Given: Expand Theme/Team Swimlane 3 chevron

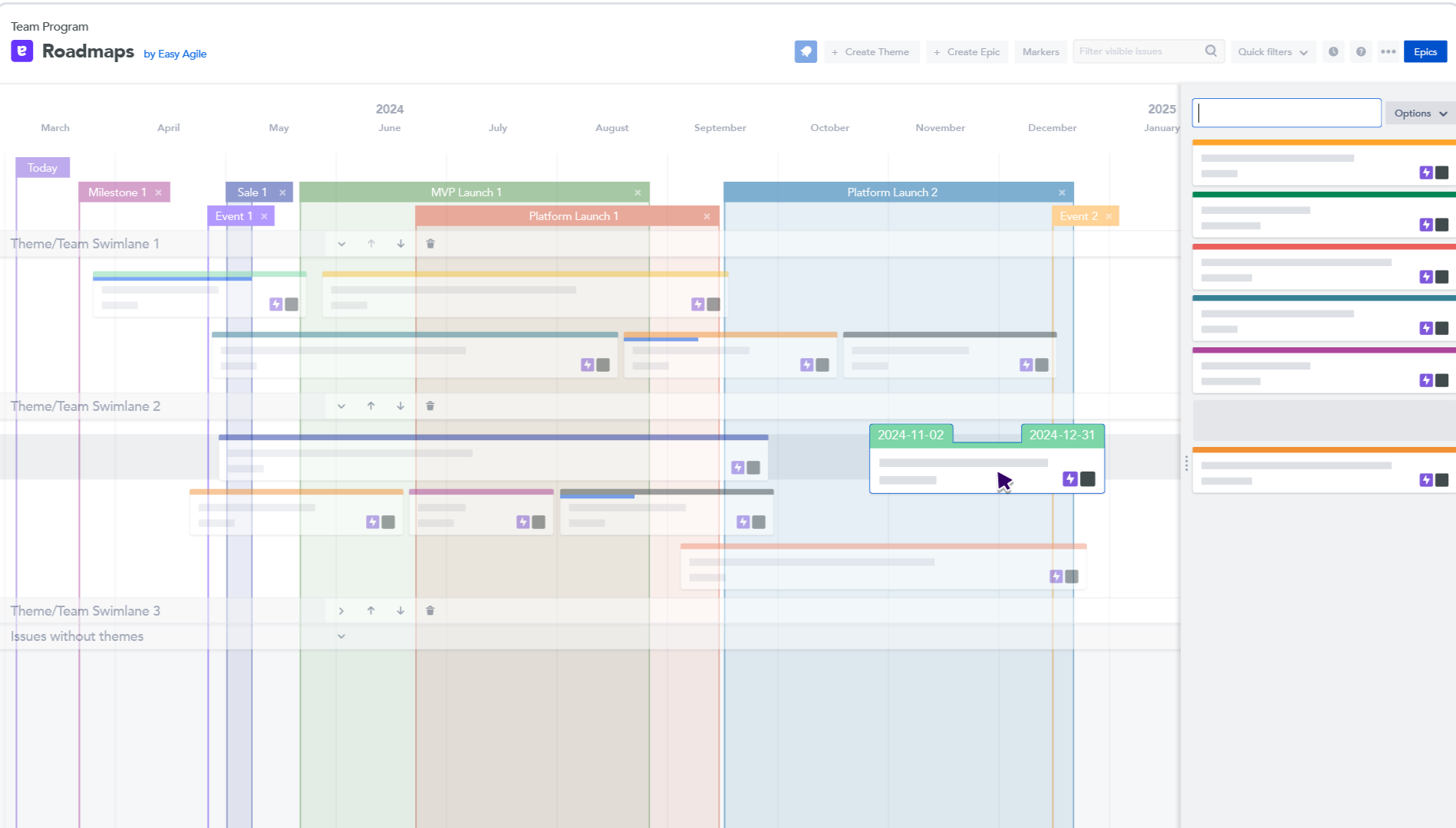Looking at the screenshot, I should [341, 611].
